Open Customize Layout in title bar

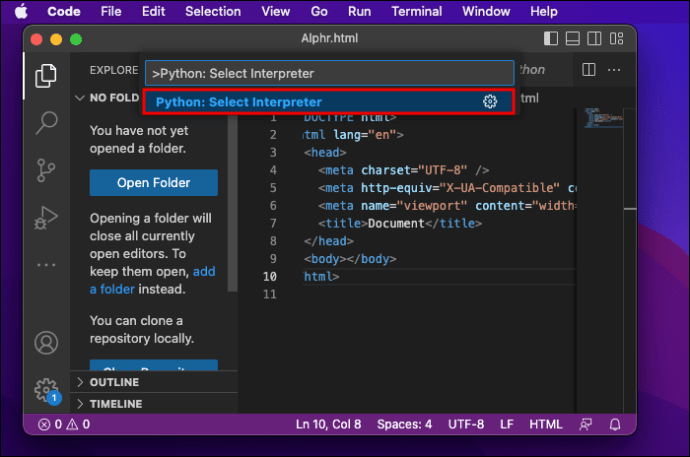tap(616, 39)
